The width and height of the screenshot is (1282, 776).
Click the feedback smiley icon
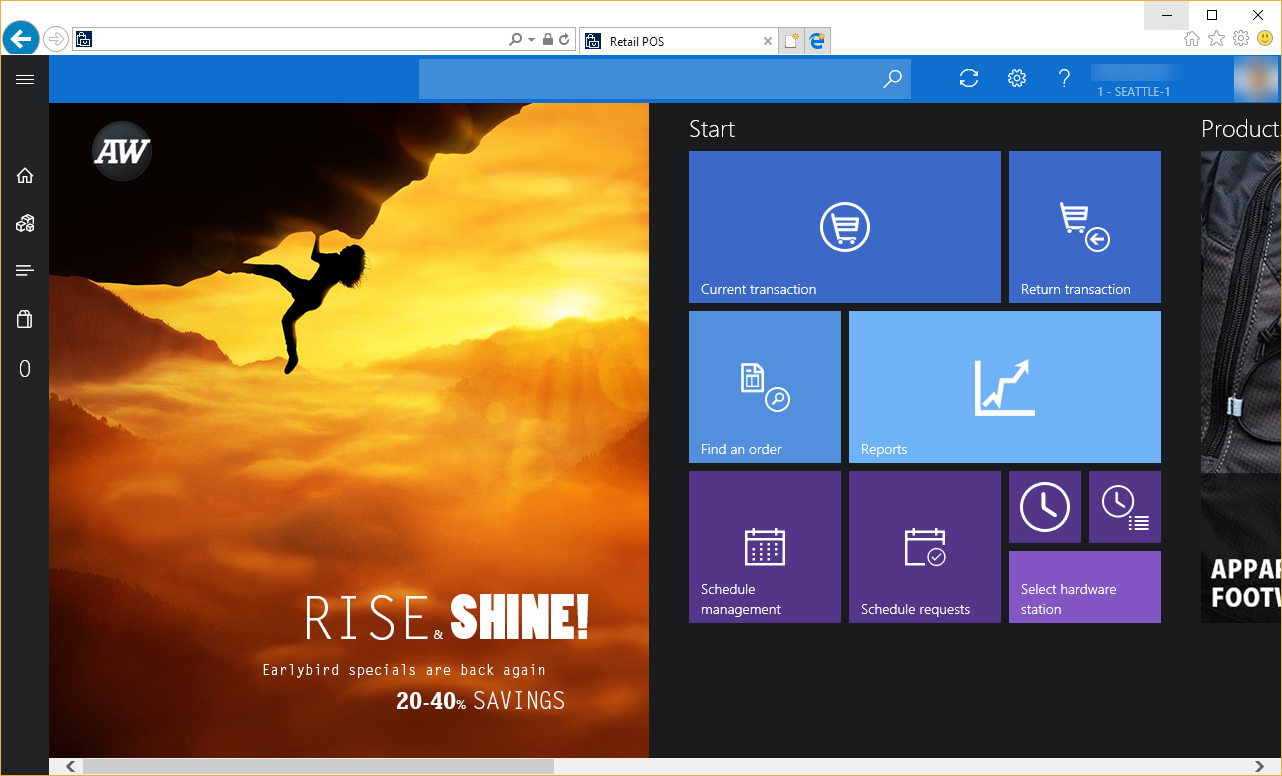point(1265,39)
